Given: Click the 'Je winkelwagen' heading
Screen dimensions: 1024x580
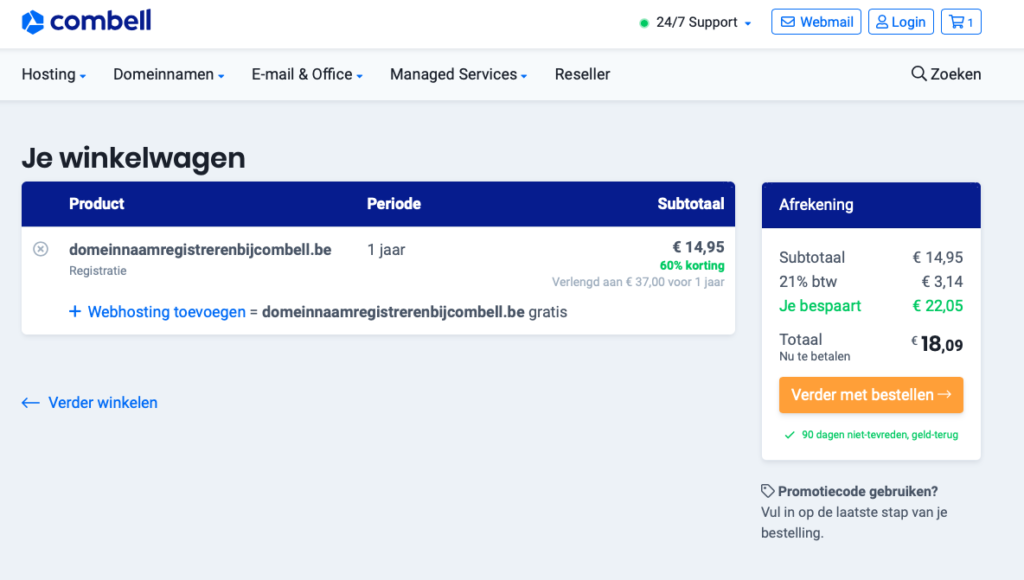Looking at the screenshot, I should coord(133,158).
